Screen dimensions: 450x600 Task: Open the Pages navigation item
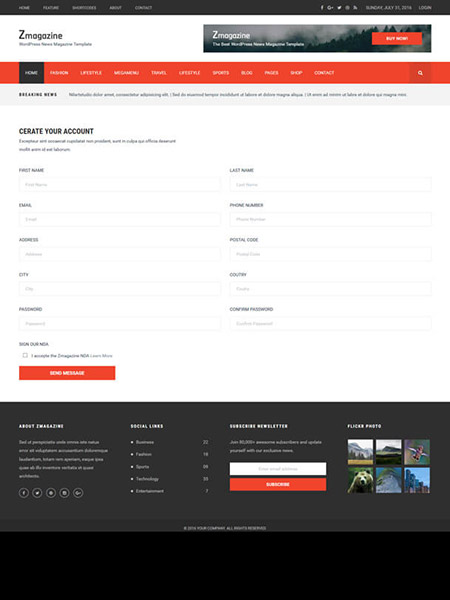click(271, 73)
